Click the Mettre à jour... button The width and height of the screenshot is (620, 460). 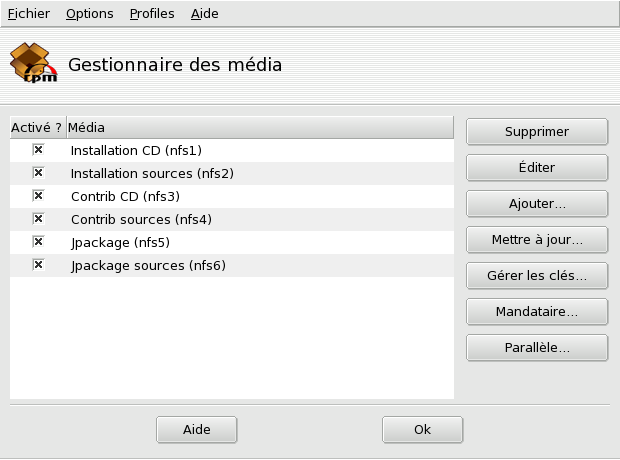point(537,240)
